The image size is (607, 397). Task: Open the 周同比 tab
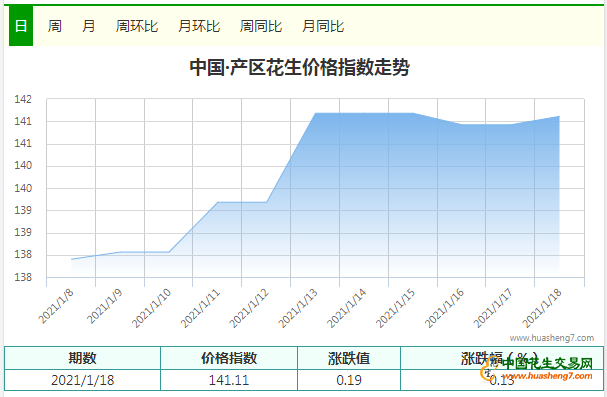click(261, 26)
